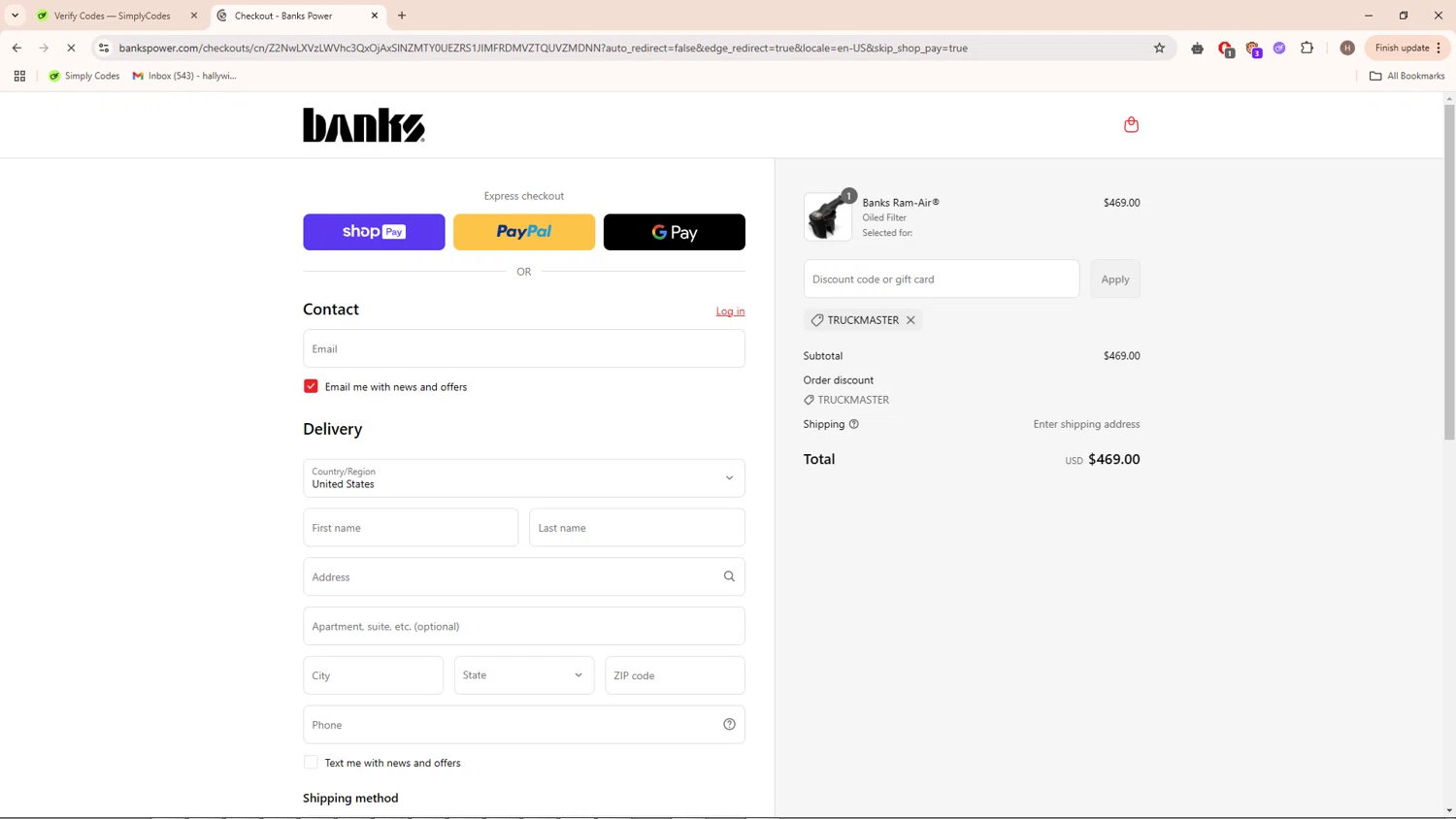Toggle Email me with news and offers
Screen dimensions: 1456x819
coord(311,386)
